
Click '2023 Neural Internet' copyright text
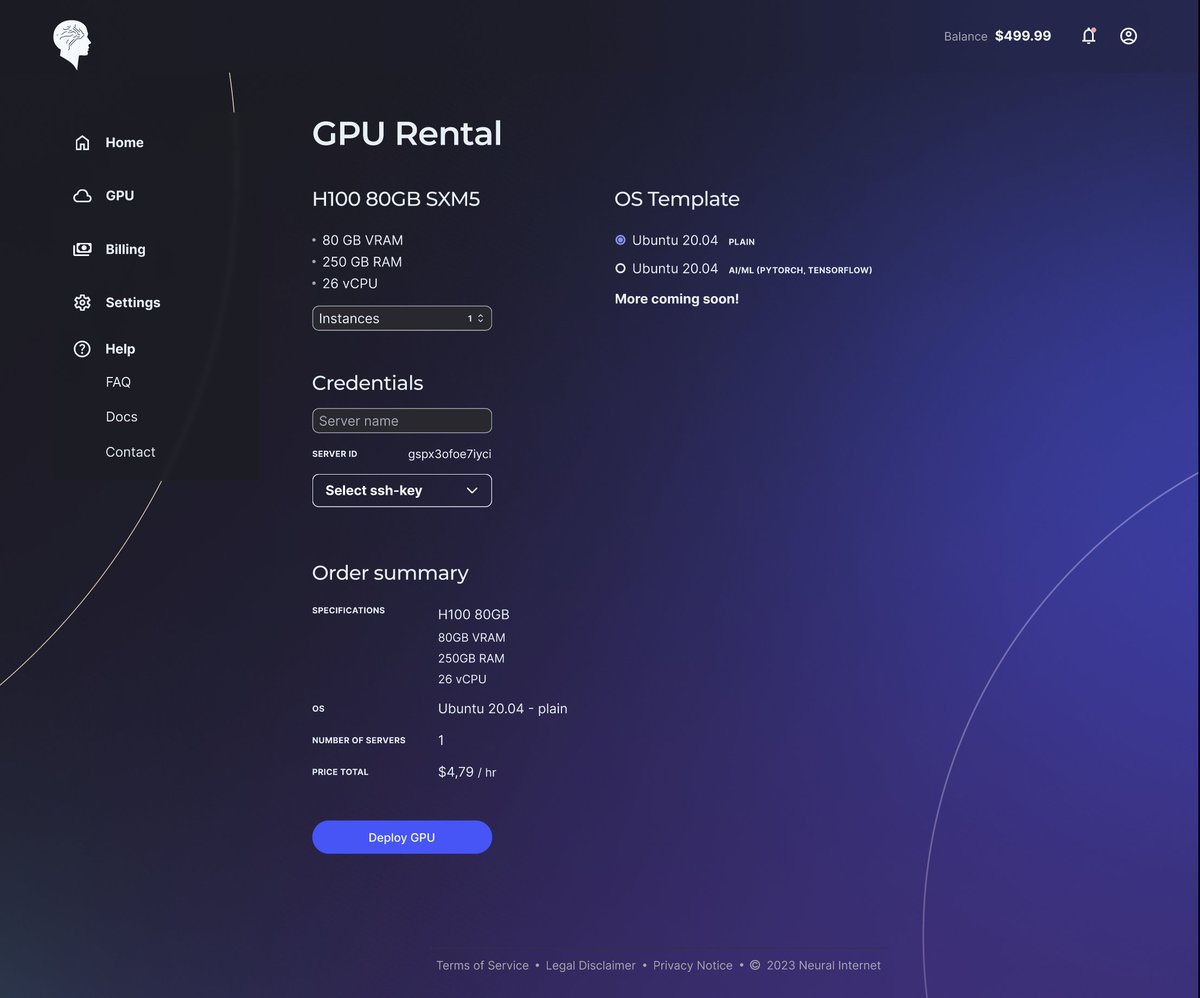tap(823, 965)
